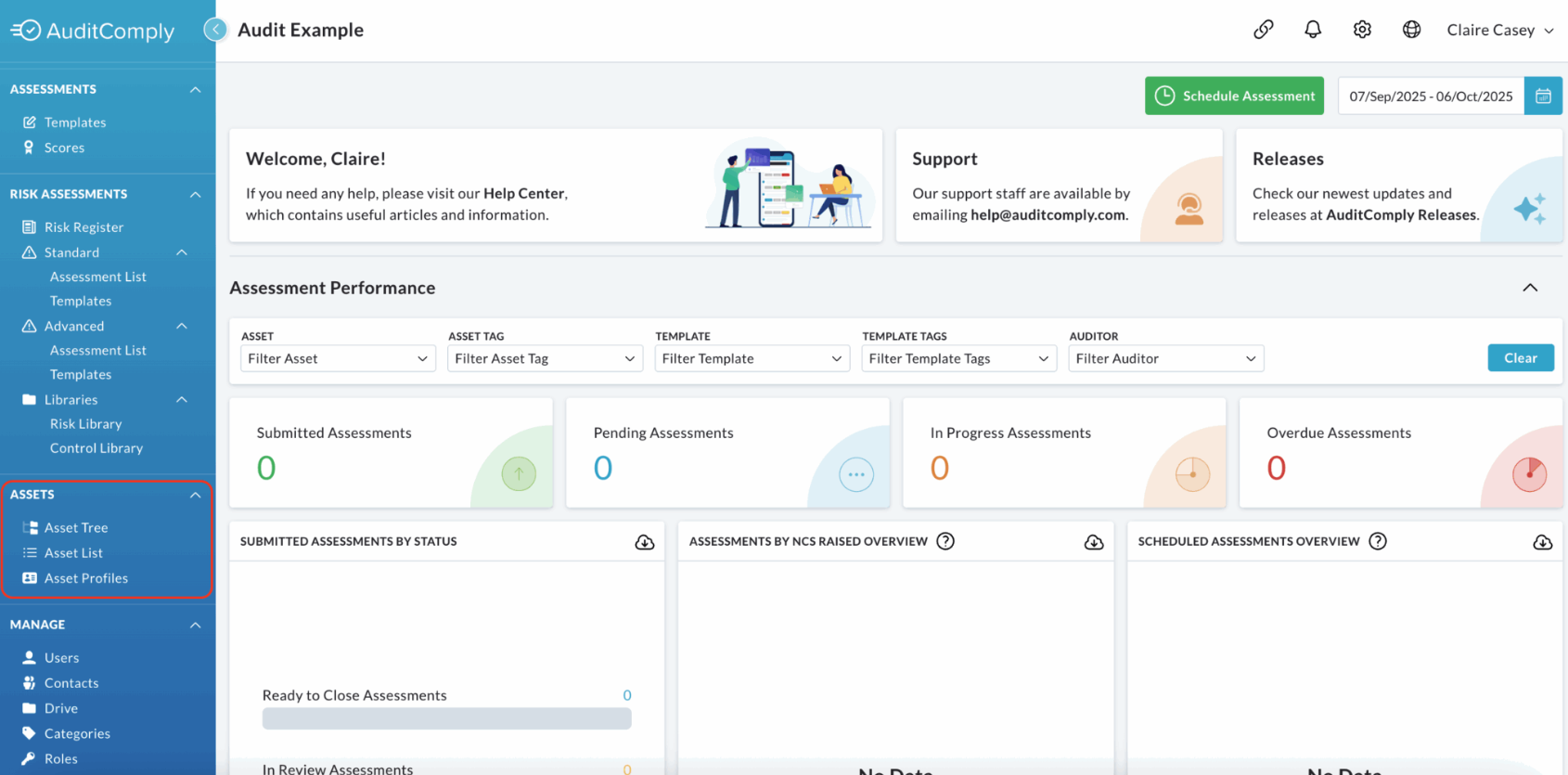Click the Ready to Close Assessments count
Image resolution: width=1568 pixels, height=775 pixels.
tap(627, 695)
